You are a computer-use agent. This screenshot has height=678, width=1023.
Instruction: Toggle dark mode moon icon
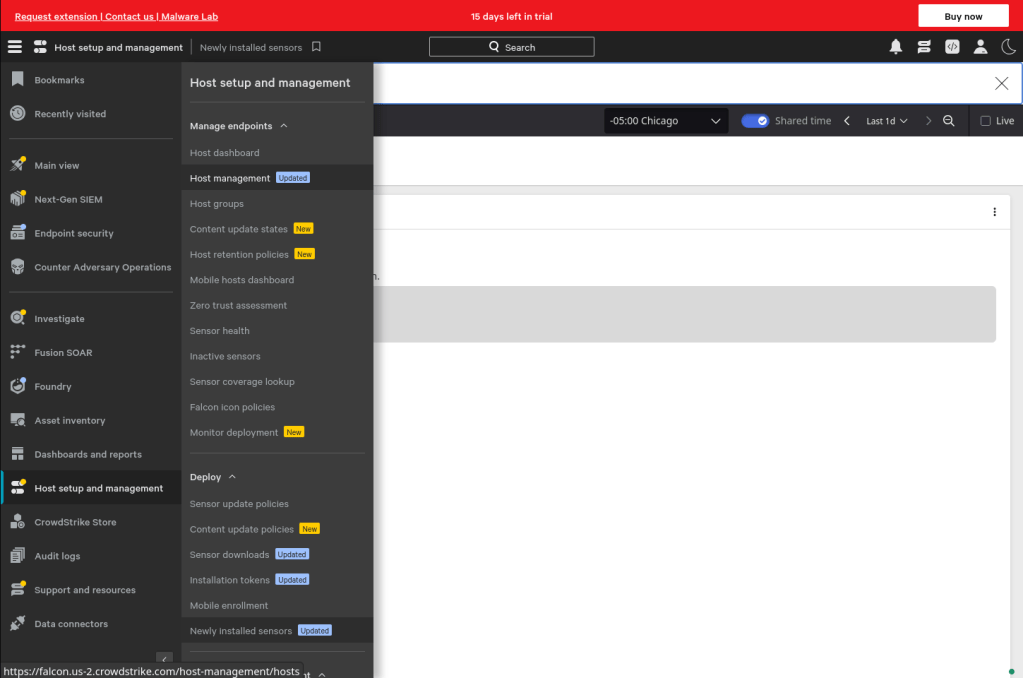(1008, 47)
